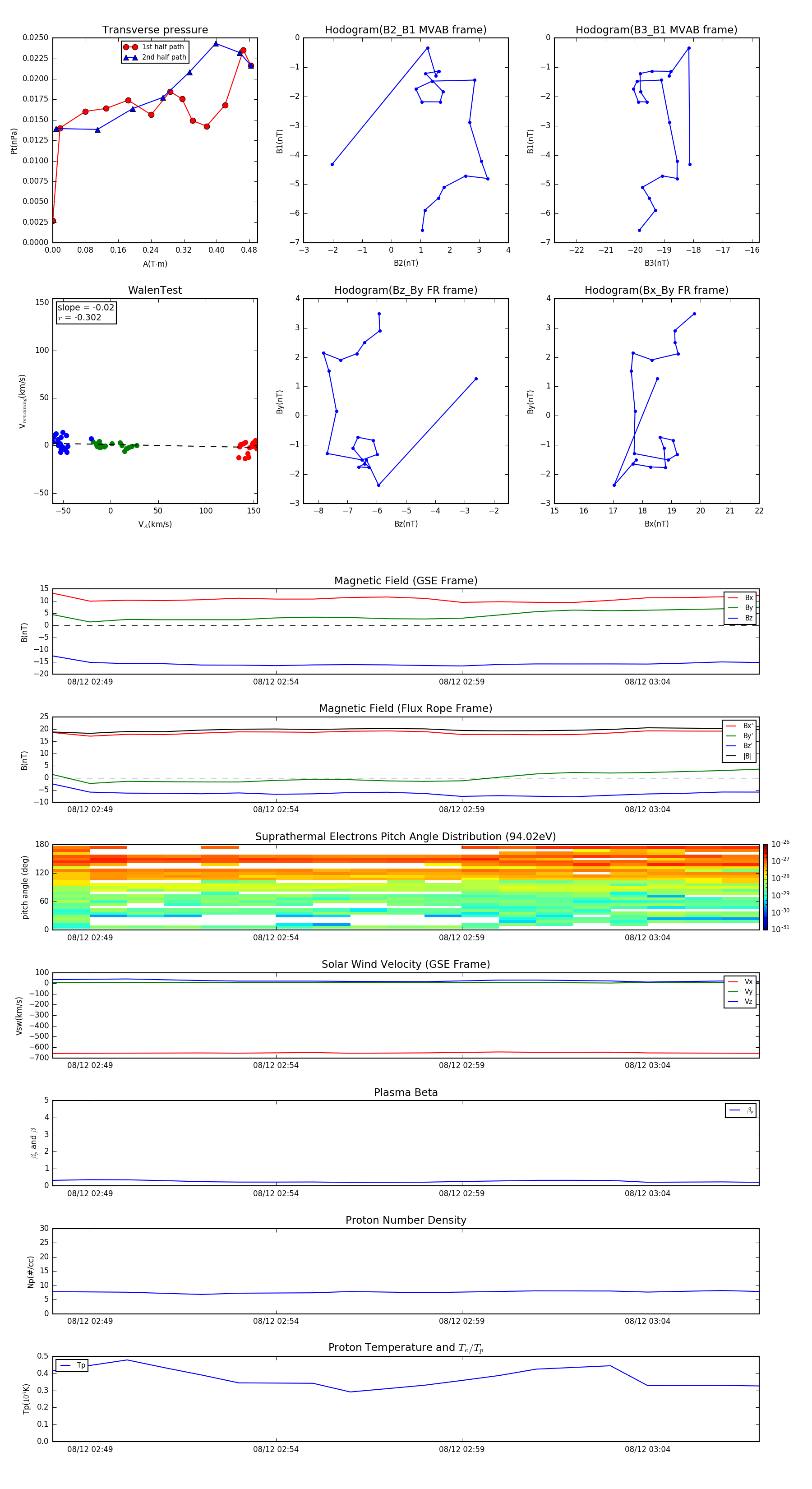Image resolution: width=812 pixels, height=1489 pixels.
Task: Click the B2(nT) x-axis label
Action: [406, 263]
